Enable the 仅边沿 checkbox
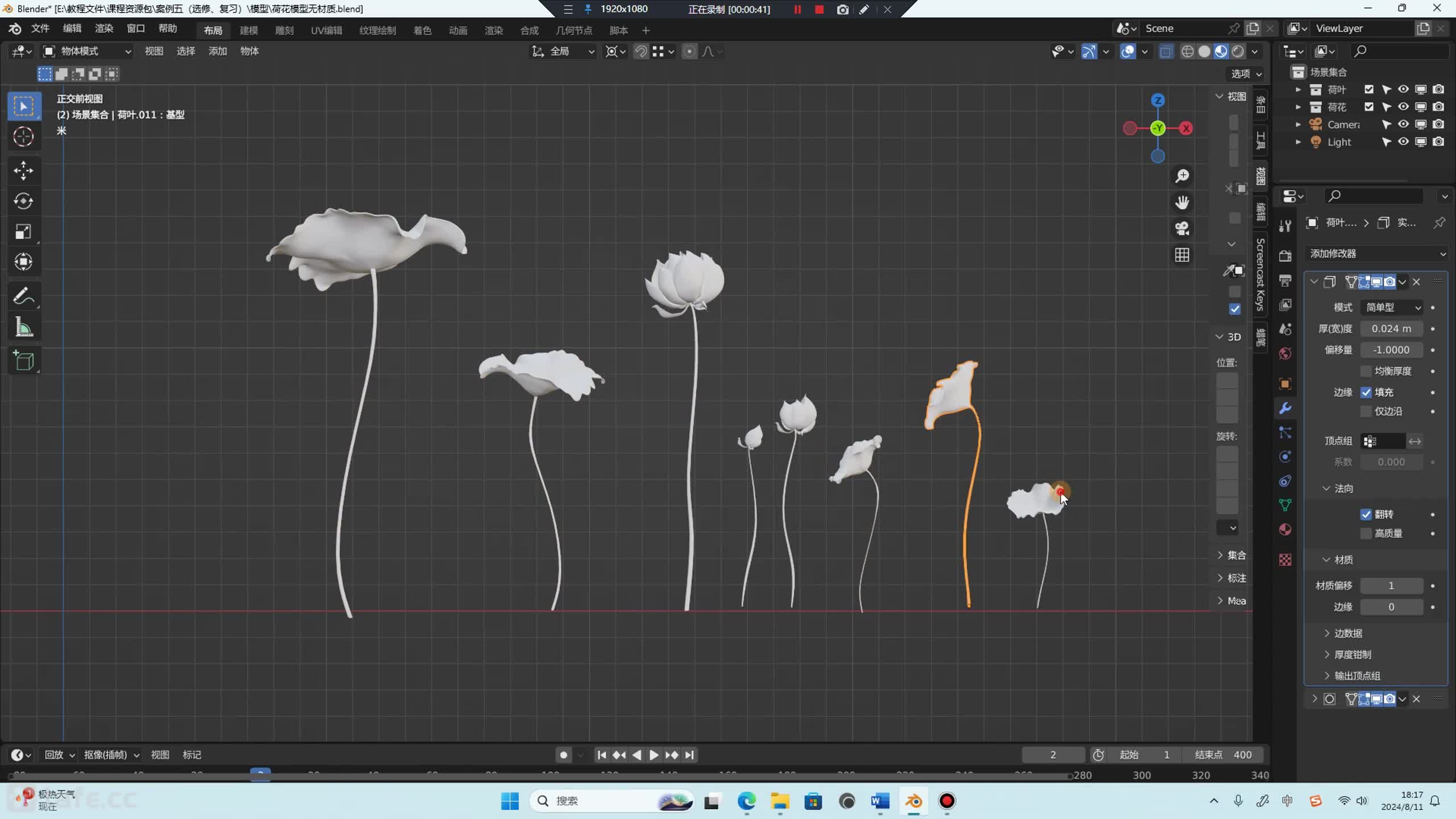This screenshot has height=819, width=1456. coord(1366,411)
